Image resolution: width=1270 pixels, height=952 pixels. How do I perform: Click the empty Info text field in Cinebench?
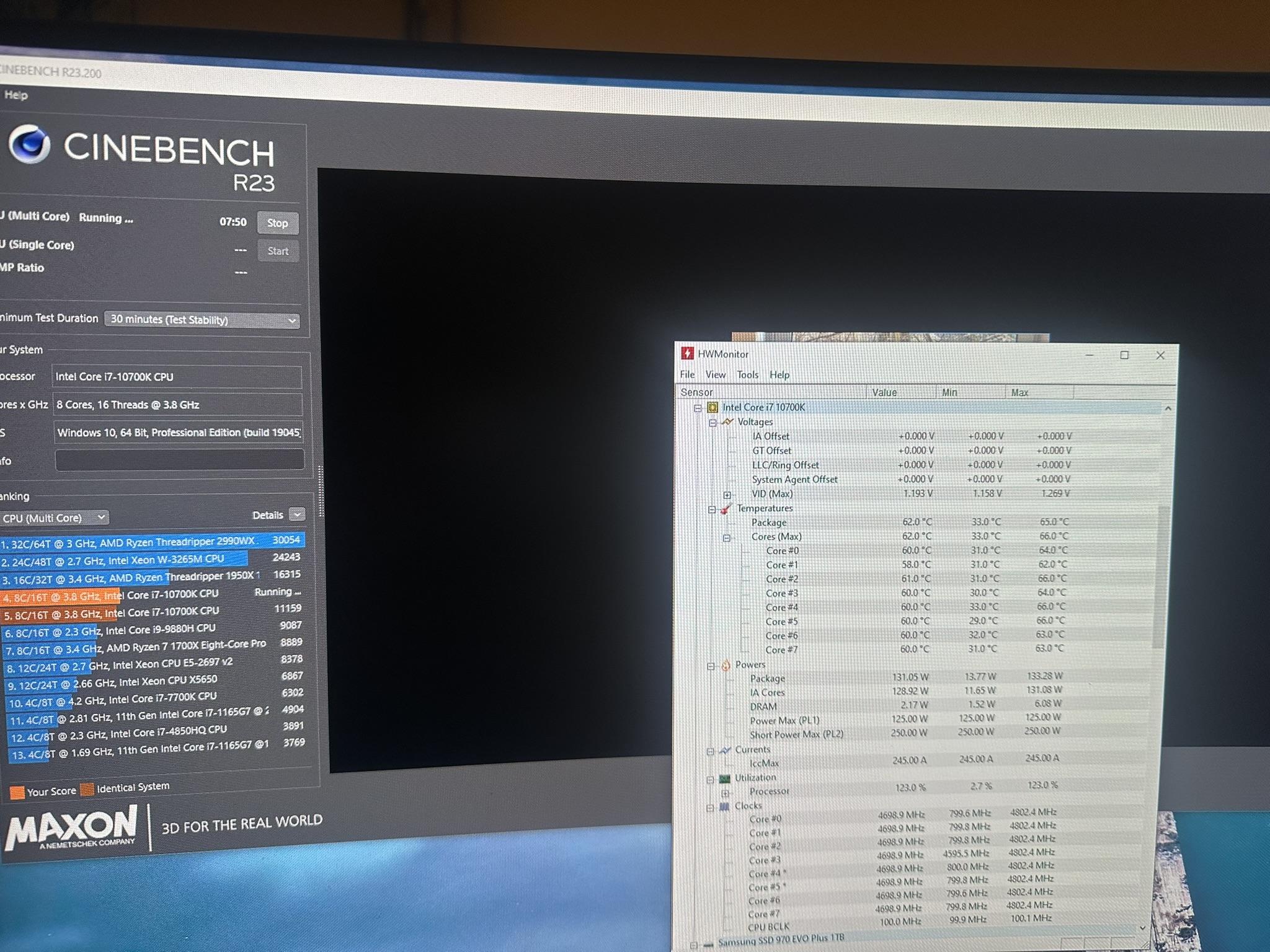tap(179, 460)
